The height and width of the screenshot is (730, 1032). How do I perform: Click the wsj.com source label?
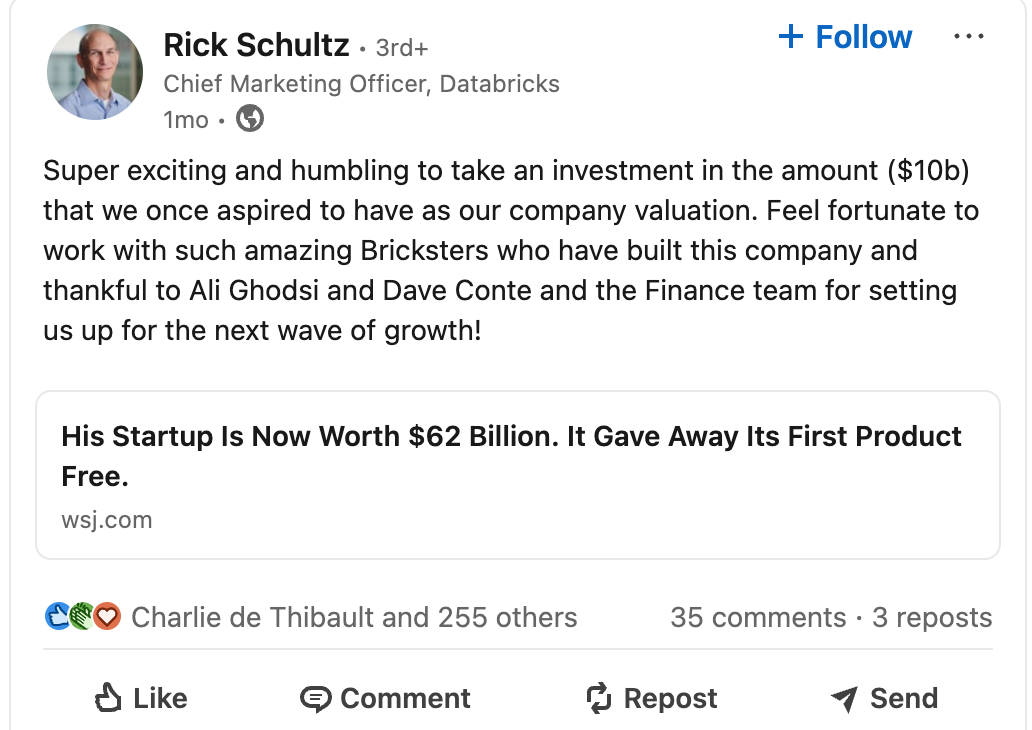107,520
